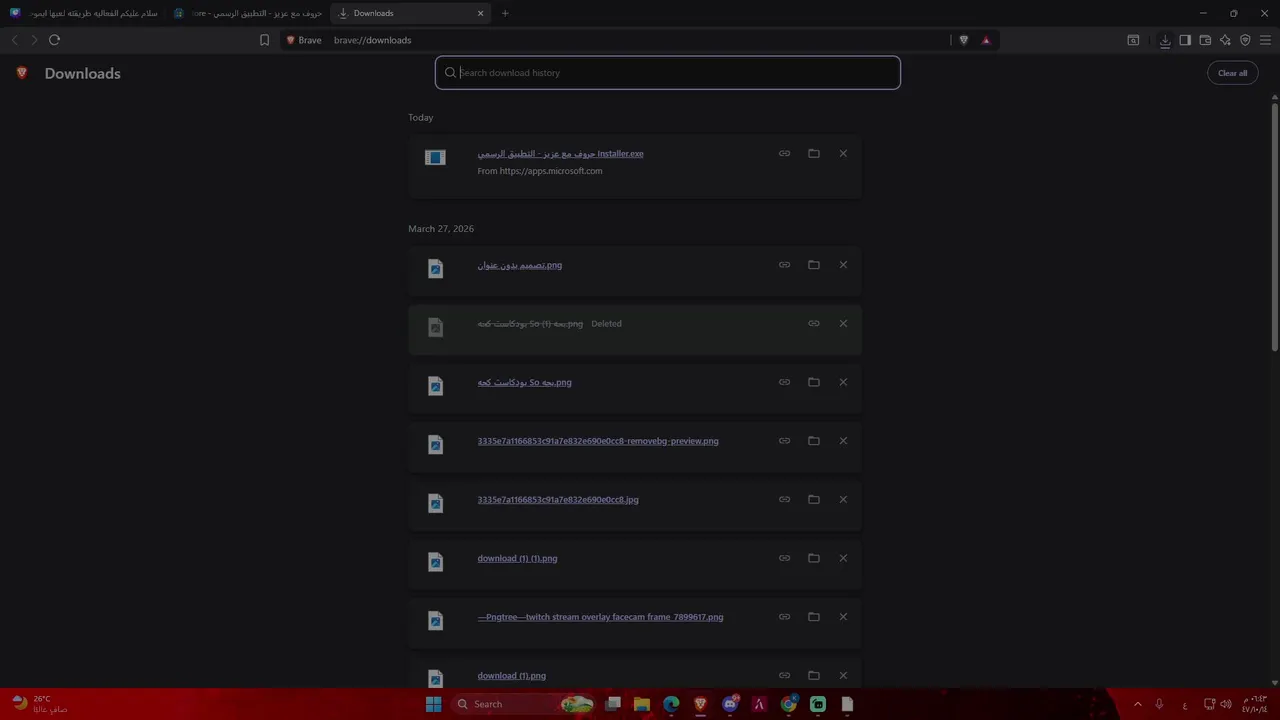Open the downloads toolbar icon

click(x=1165, y=40)
